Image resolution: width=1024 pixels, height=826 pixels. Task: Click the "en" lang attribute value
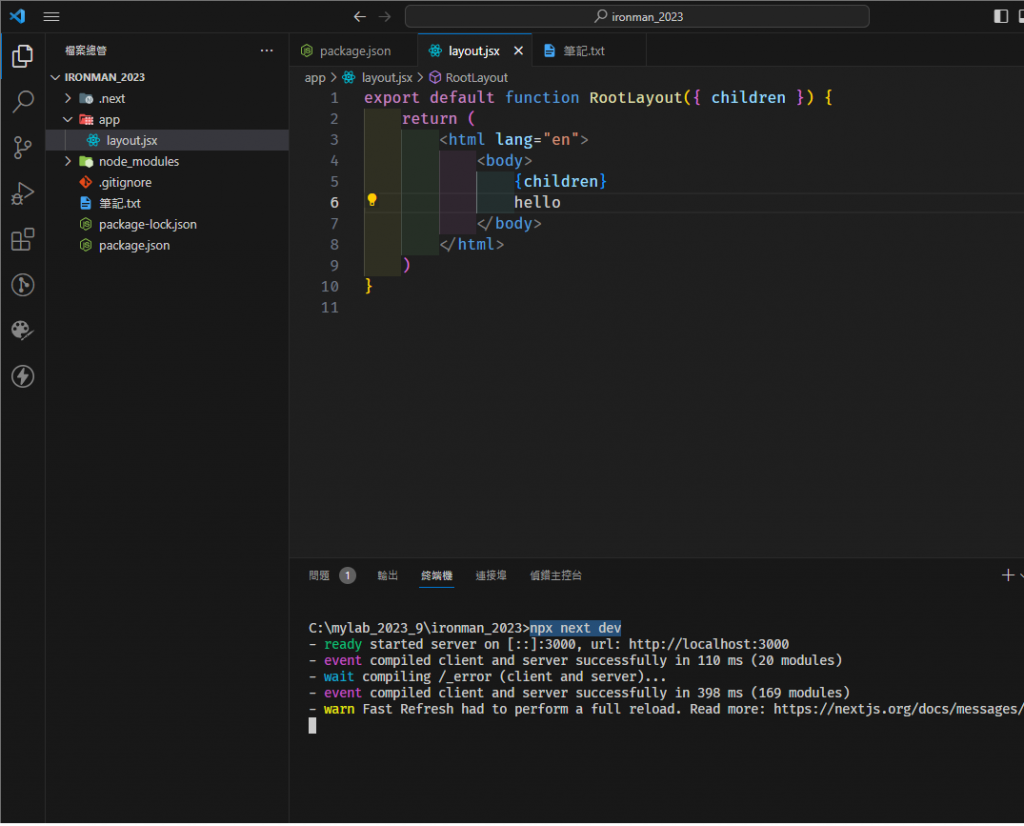click(x=561, y=140)
